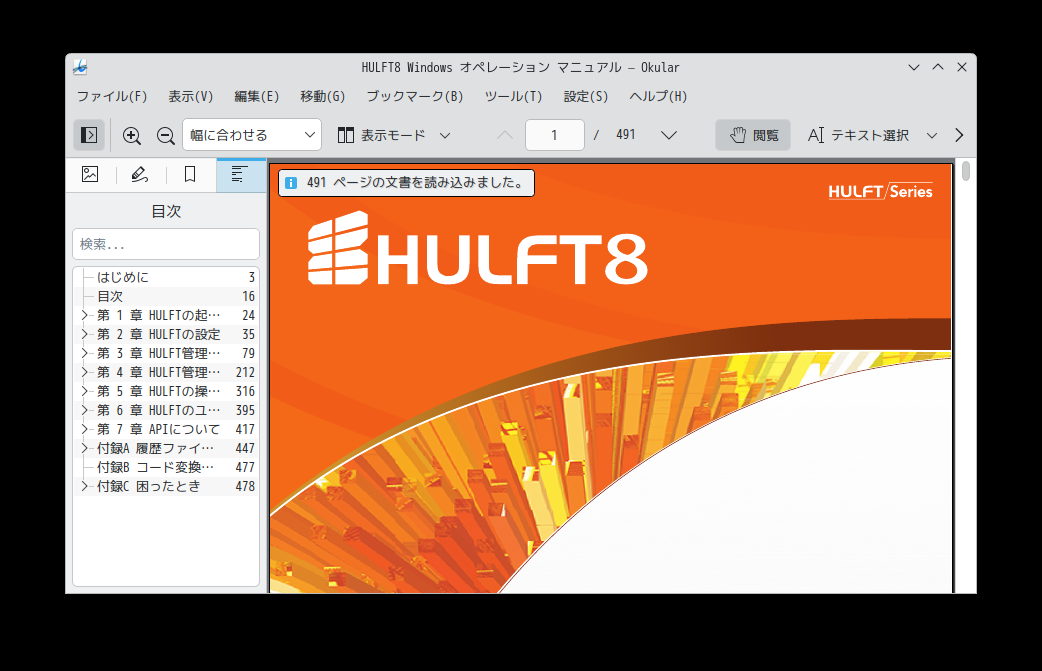Viewport: 1042px width, 671px height.
Task: Open 移動(G) menu
Action: click(x=322, y=96)
